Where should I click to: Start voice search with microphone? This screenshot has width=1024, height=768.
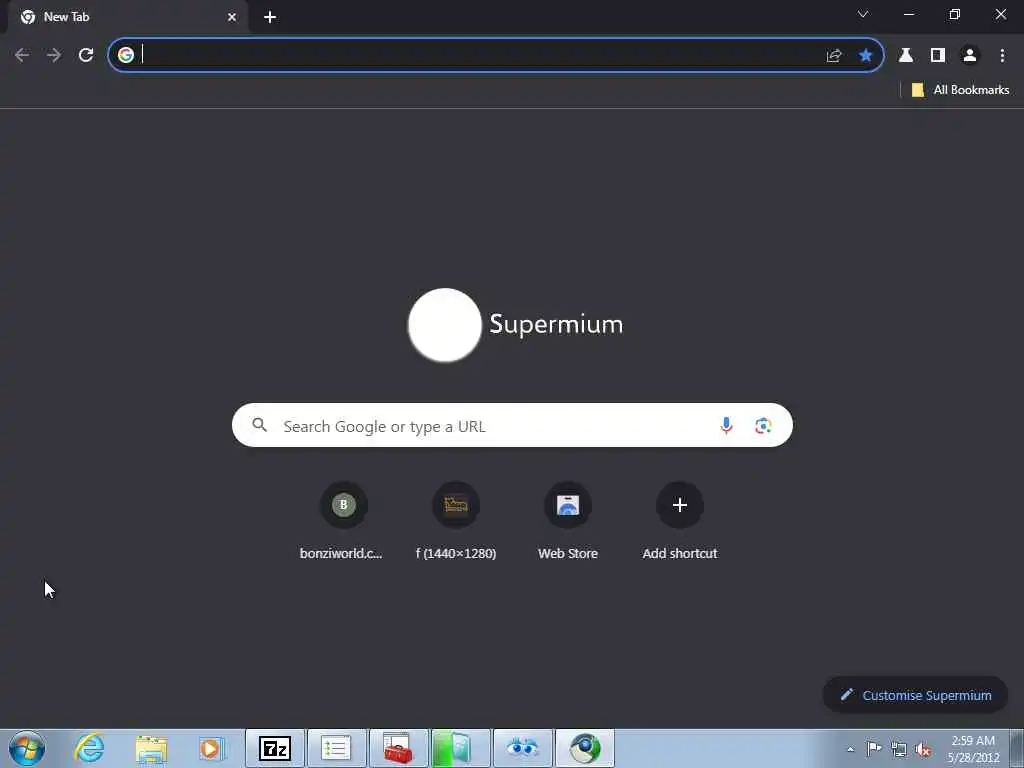pyautogui.click(x=726, y=426)
